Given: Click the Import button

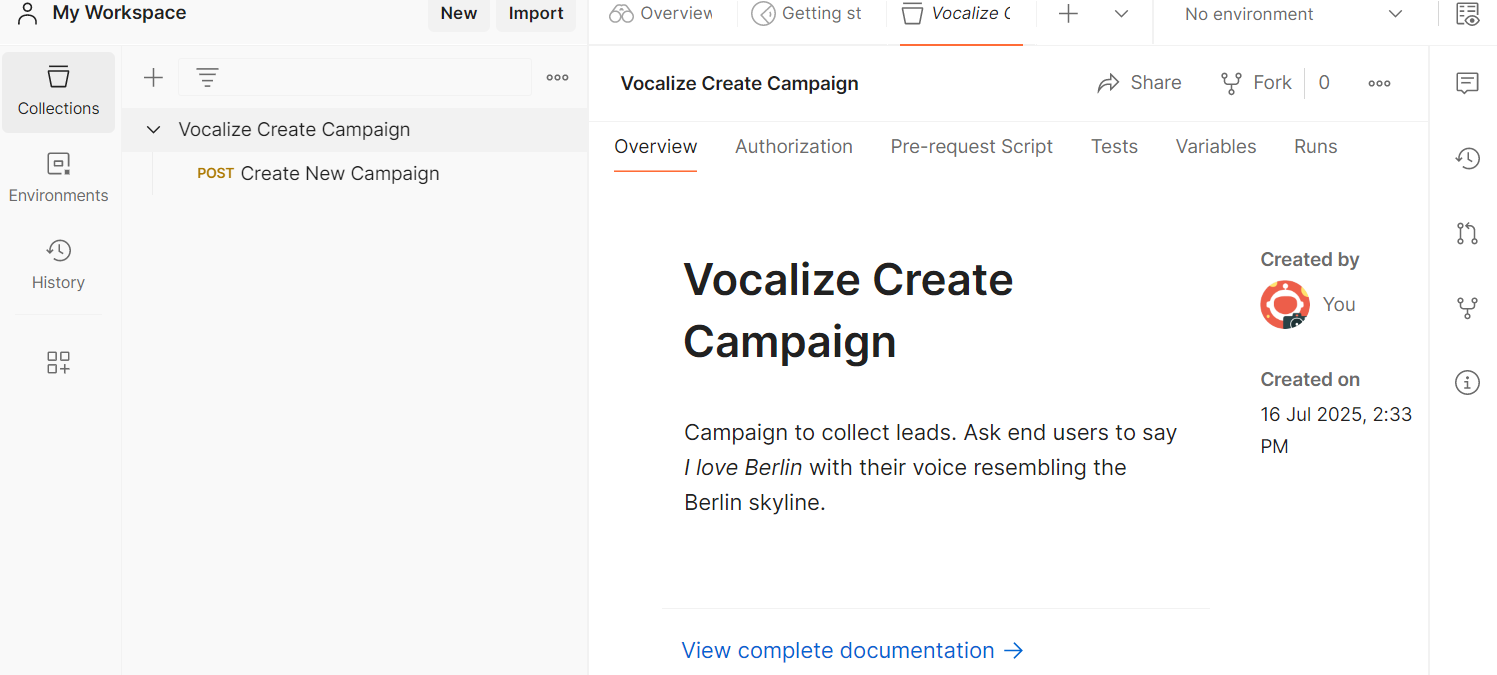Looking at the screenshot, I should 536,14.
